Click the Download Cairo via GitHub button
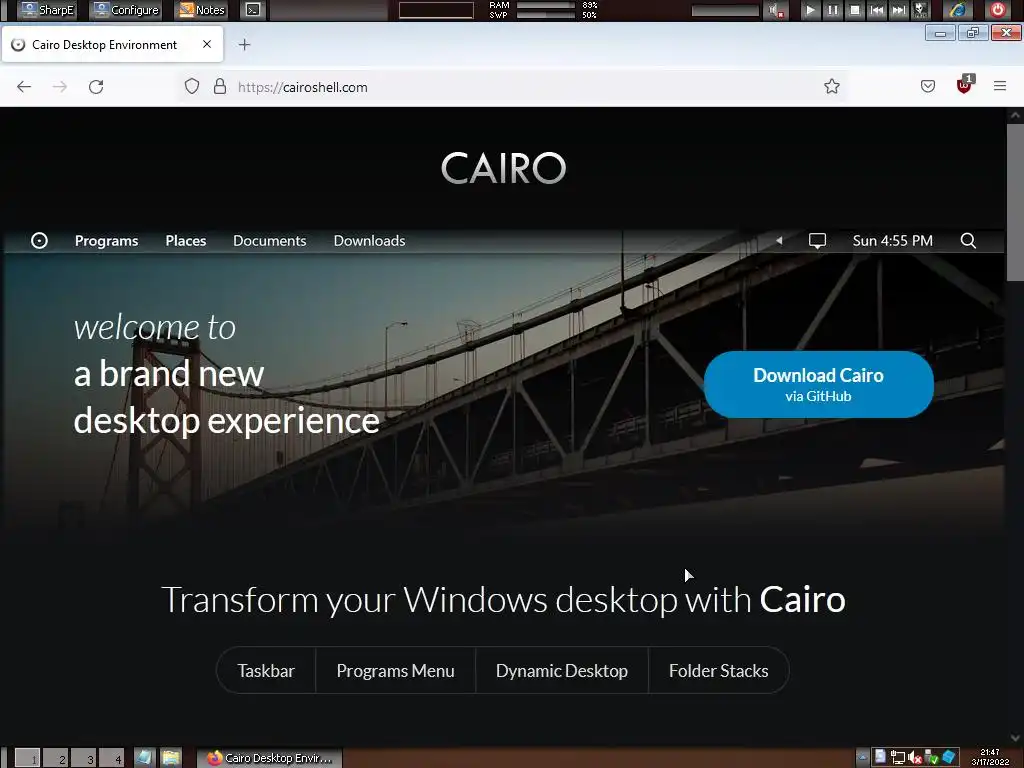This screenshot has width=1024, height=768. click(x=818, y=385)
